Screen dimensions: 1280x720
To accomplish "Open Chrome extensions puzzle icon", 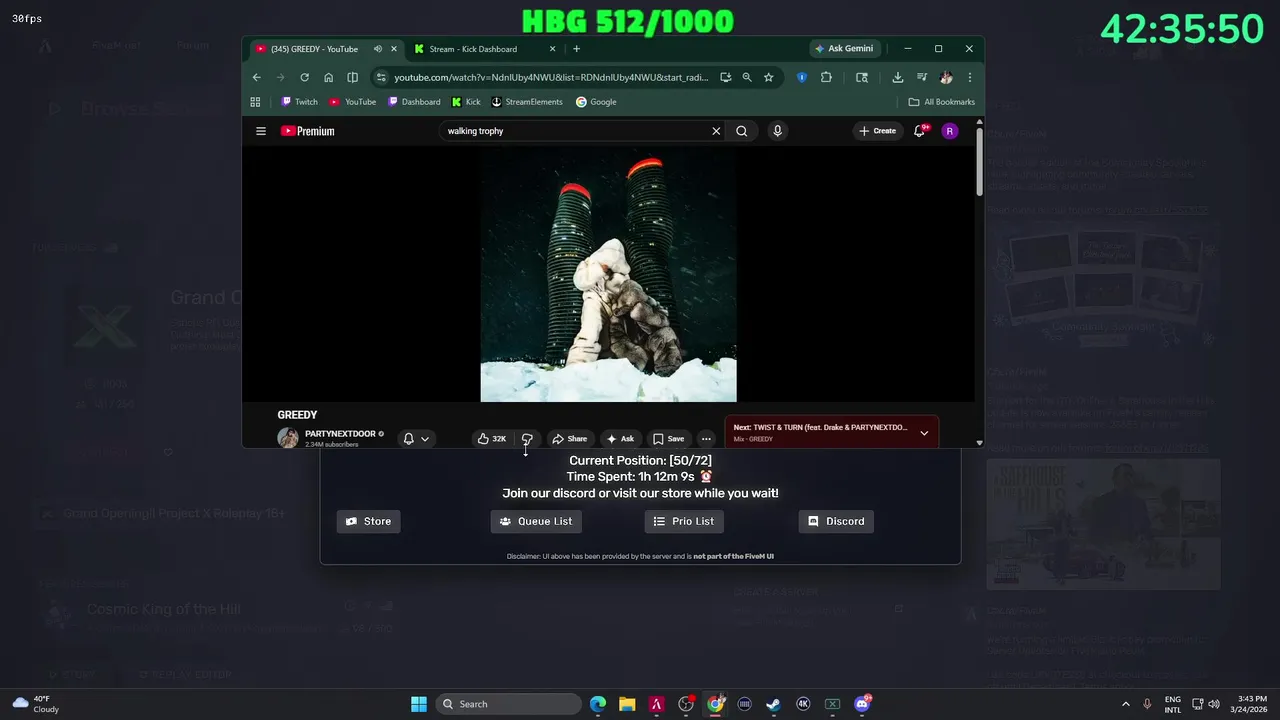I will 826,77.
